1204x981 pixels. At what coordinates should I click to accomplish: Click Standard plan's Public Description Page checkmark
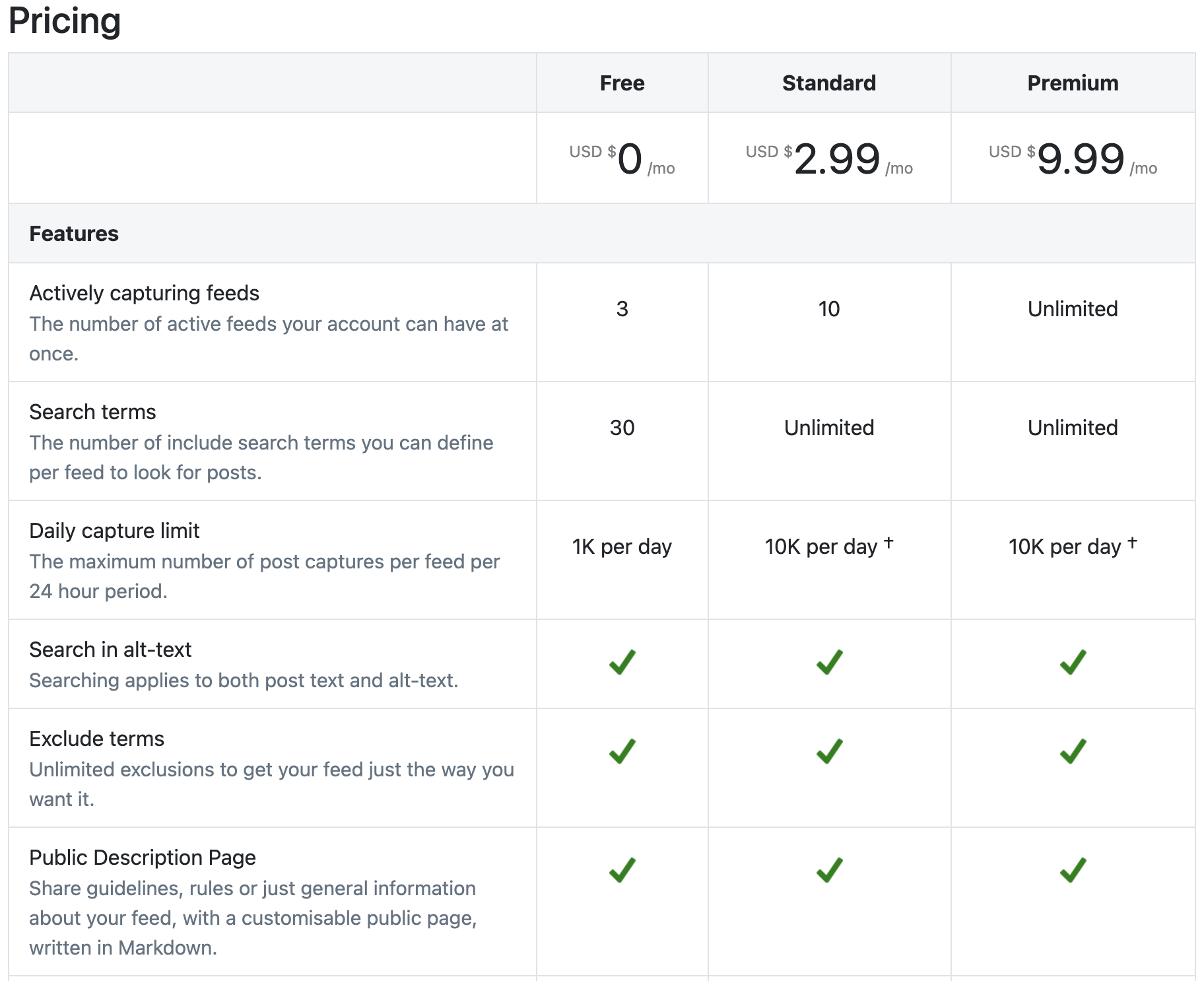coord(829,870)
